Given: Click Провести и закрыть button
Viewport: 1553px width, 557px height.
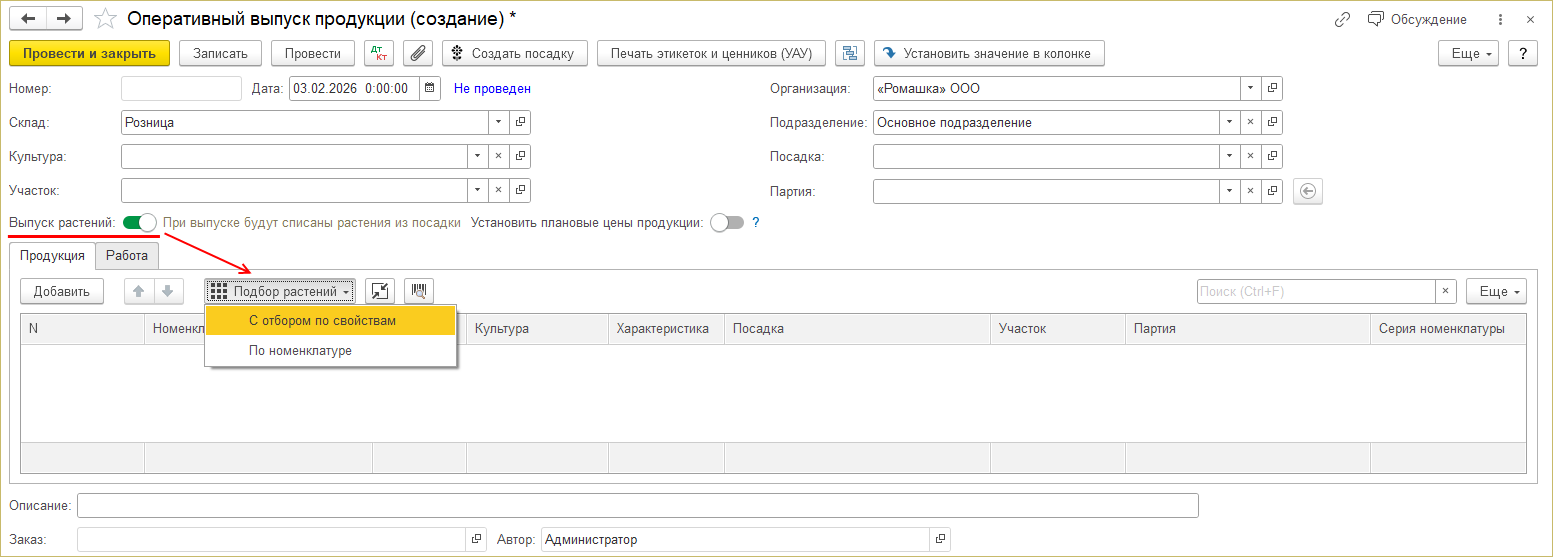Looking at the screenshot, I should 89,53.
